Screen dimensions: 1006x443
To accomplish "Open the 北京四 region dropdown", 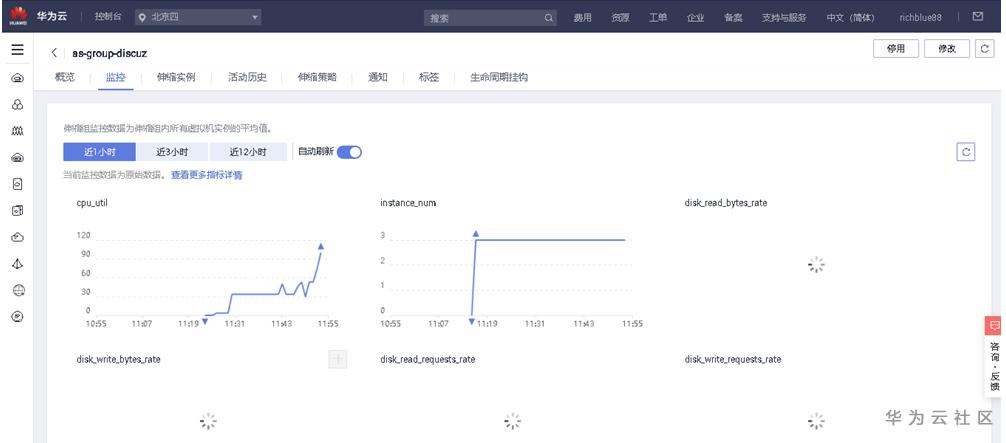I will pos(198,18).
